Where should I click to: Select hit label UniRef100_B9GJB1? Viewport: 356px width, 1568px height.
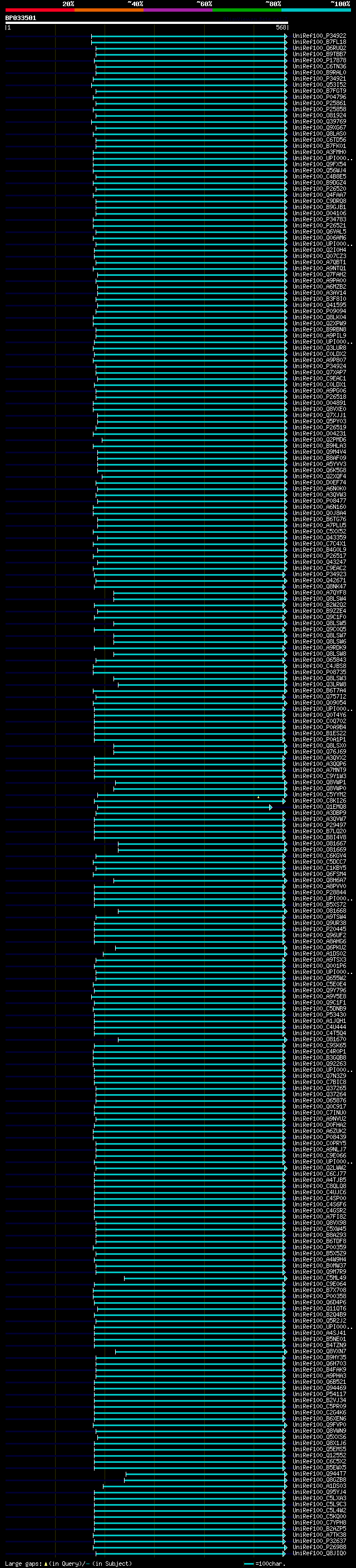pyautogui.click(x=319, y=207)
